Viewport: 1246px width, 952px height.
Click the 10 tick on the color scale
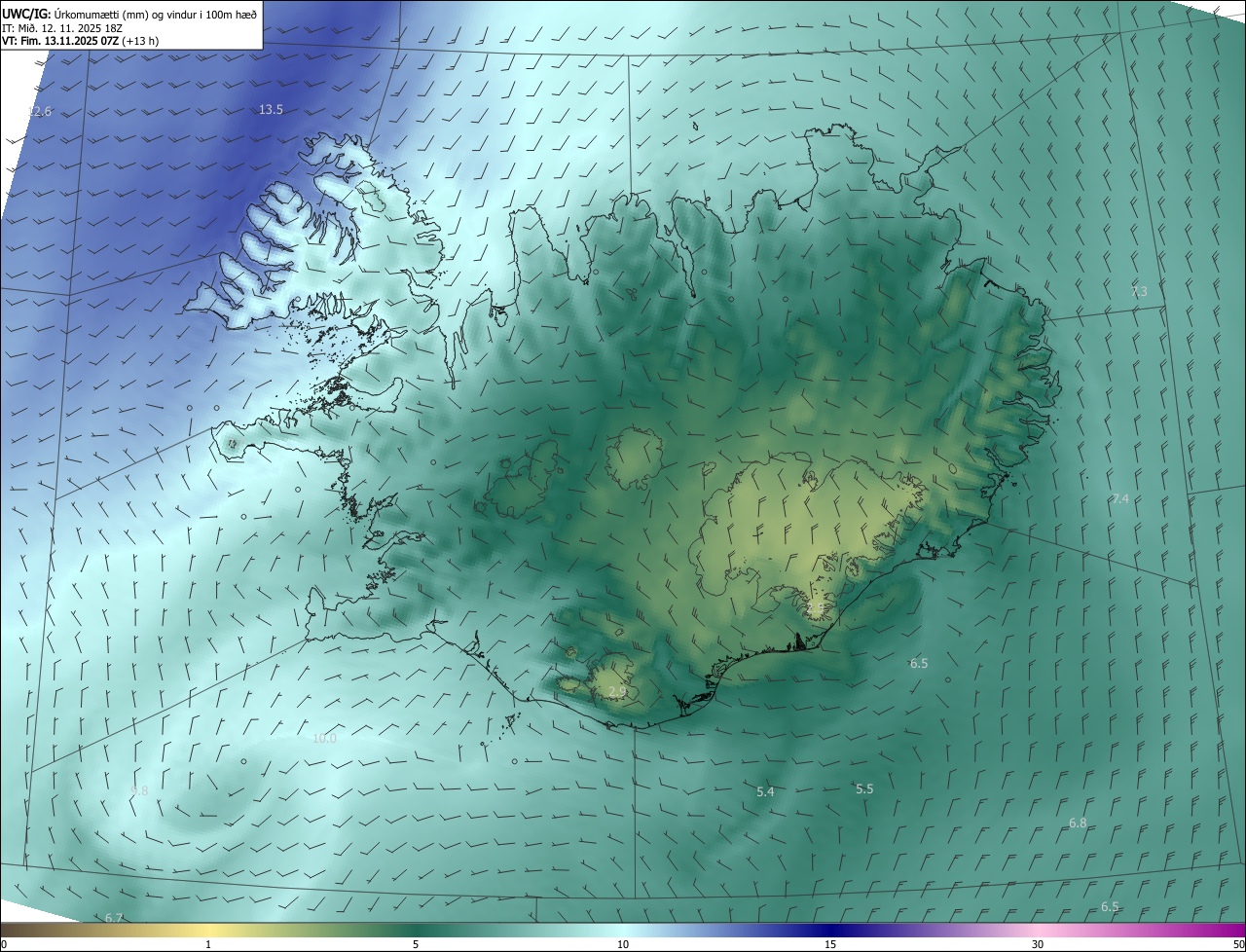coord(623,944)
